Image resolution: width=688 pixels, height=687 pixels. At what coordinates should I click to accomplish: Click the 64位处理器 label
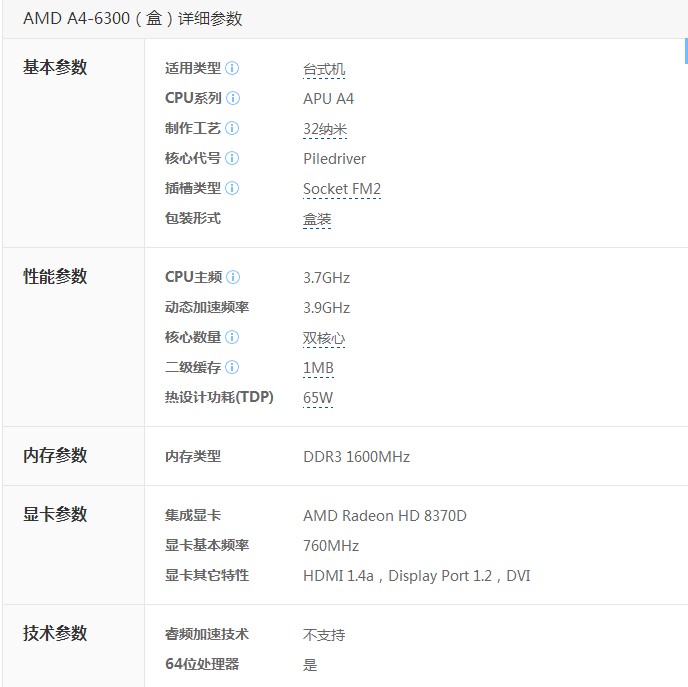(202, 664)
